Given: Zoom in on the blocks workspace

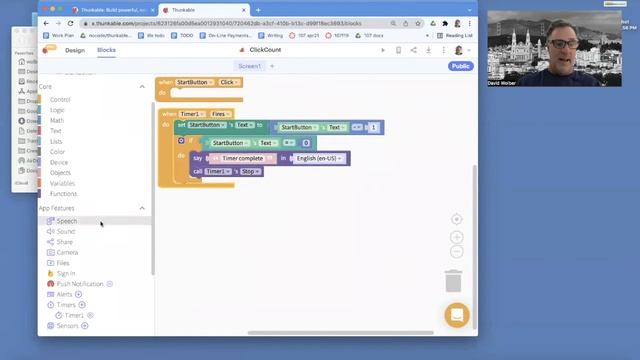Looking at the screenshot, I should 457,237.
